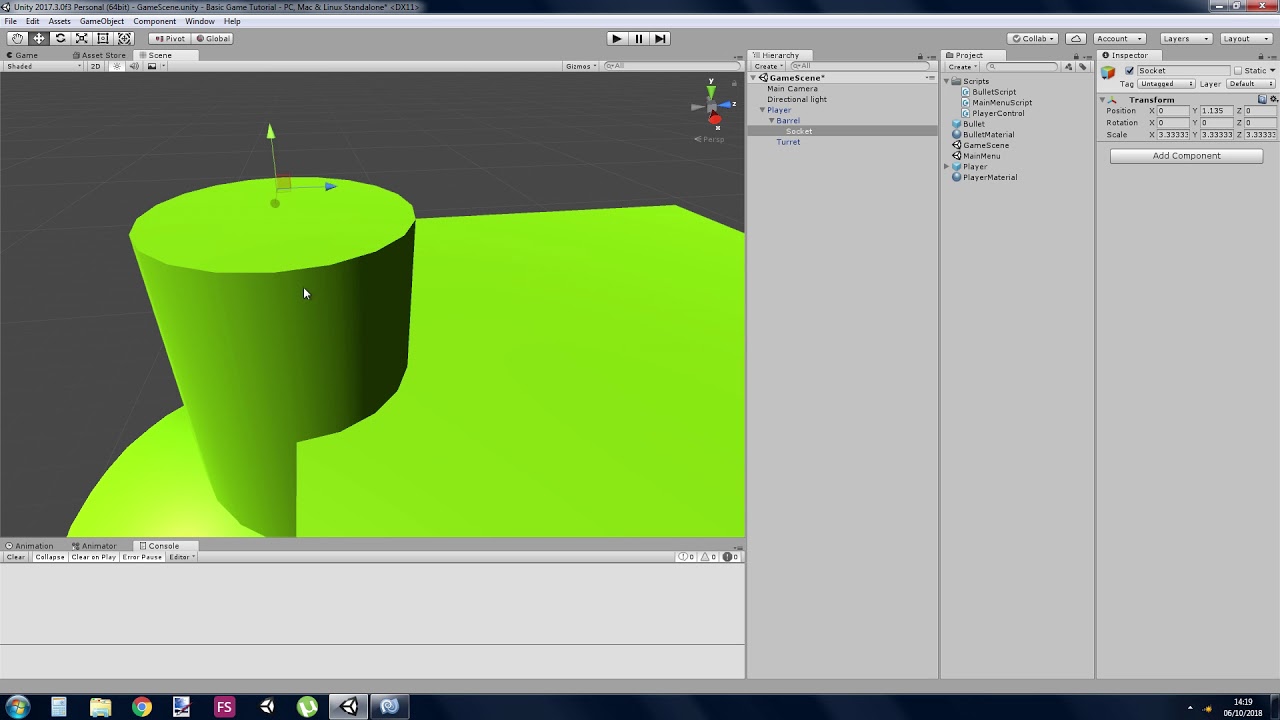Click the scene orientation gizmo red X axis
This screenshot has width=1280, height=720.
pos(715,120)
